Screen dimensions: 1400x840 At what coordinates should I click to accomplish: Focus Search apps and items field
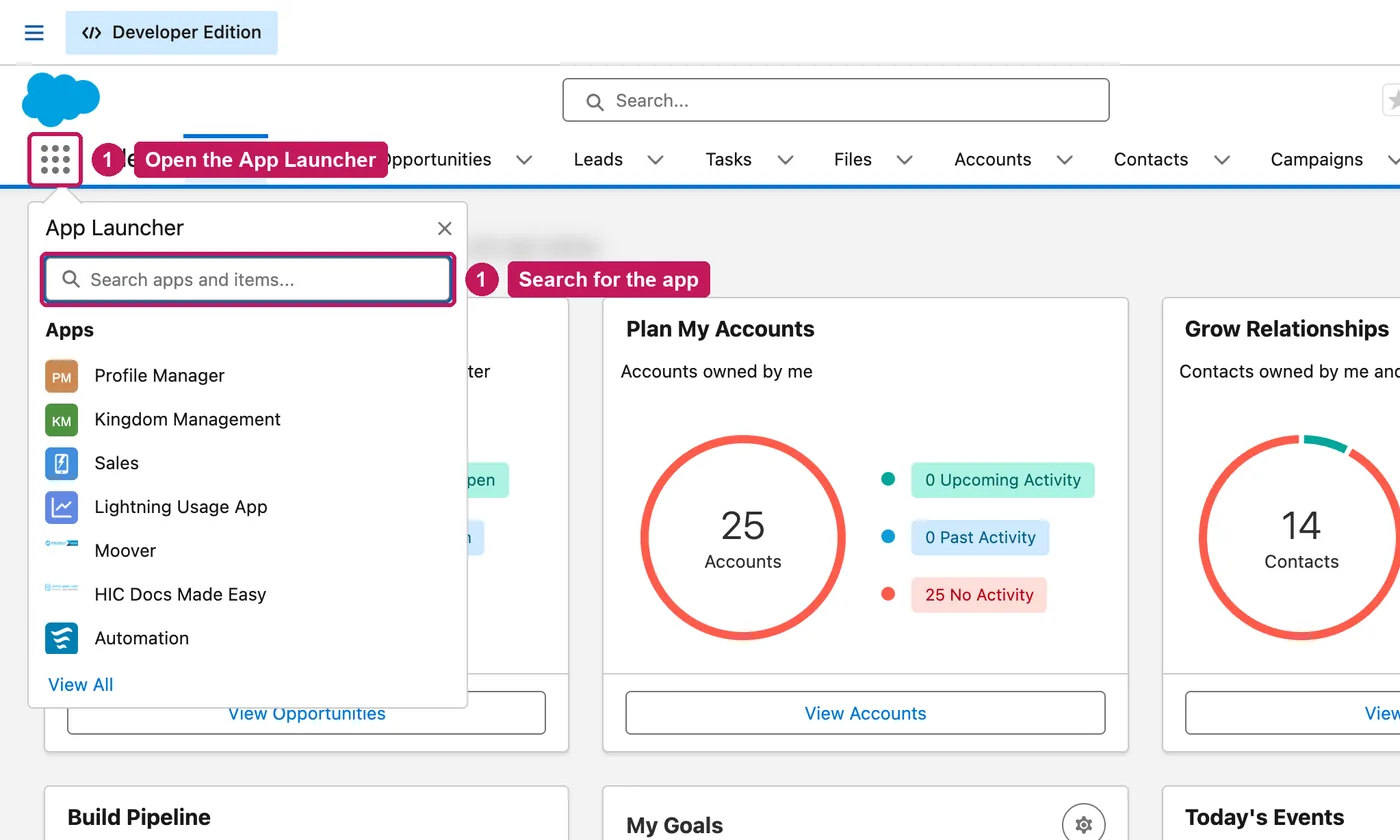pyautogui.click(x=248, y=280)
